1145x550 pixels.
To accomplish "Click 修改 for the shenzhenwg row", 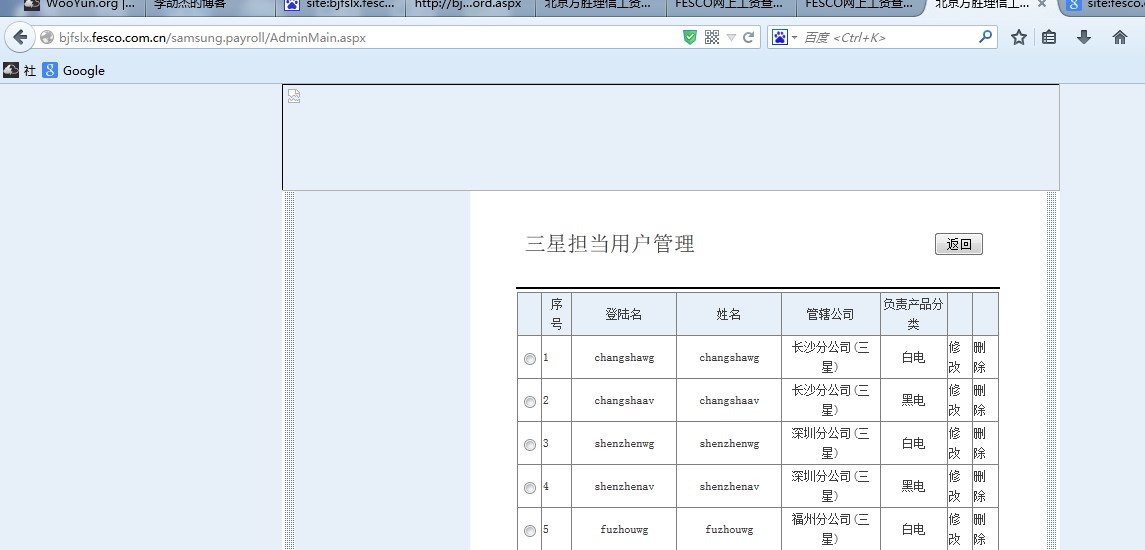I will [x=954, y=443].
